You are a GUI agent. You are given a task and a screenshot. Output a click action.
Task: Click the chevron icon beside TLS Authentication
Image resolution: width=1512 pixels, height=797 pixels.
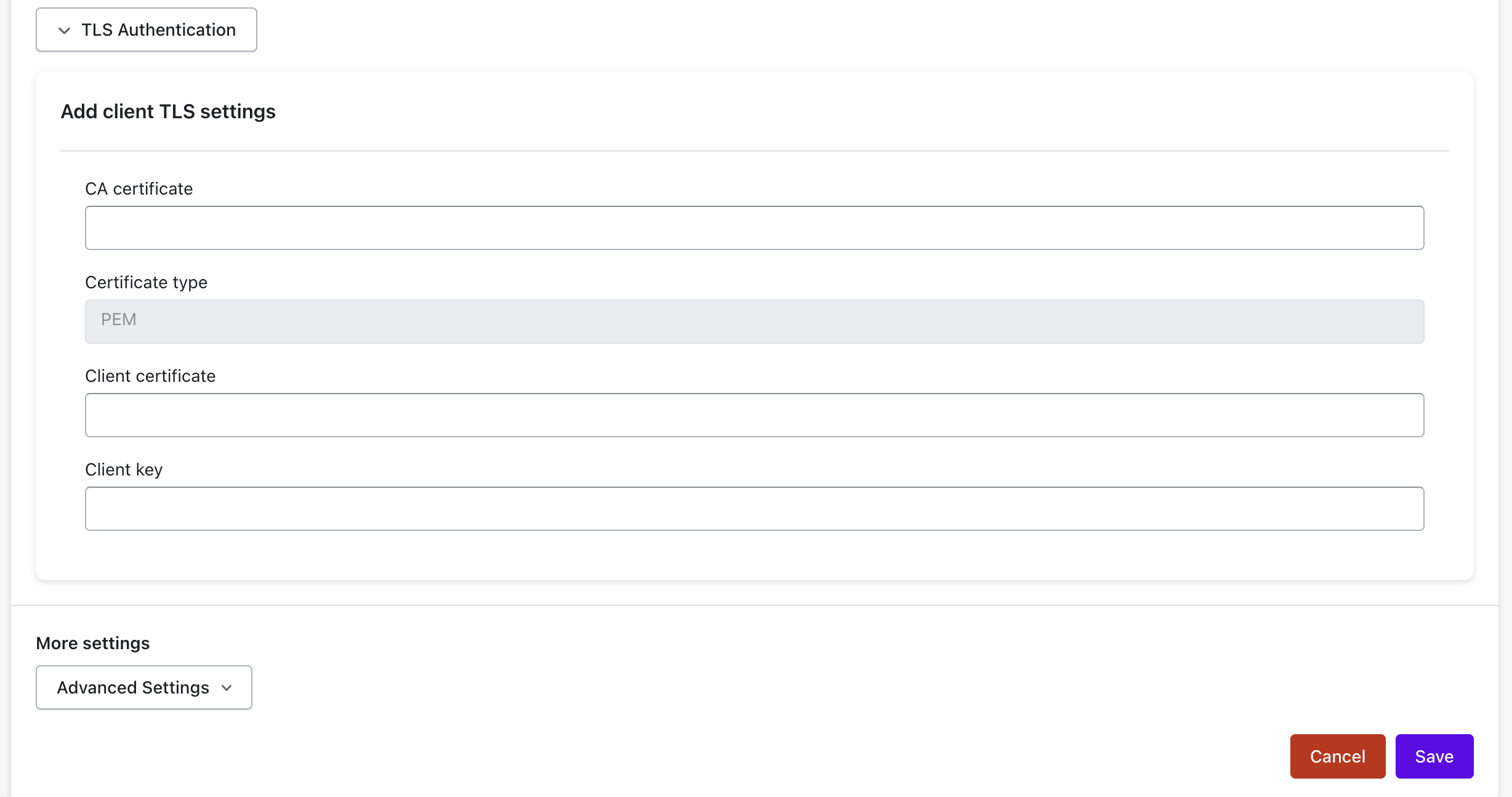pos(64,30)
